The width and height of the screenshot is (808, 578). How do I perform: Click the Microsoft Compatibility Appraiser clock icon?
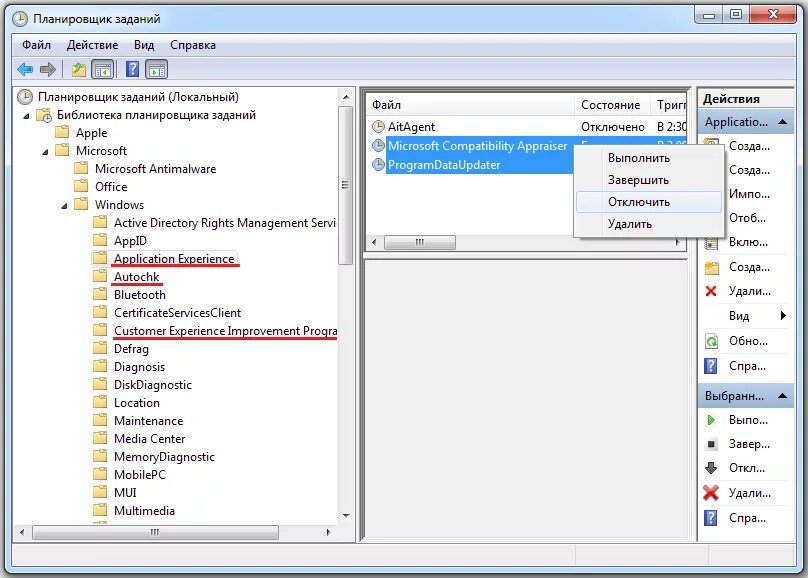click(x=378, y=145)
